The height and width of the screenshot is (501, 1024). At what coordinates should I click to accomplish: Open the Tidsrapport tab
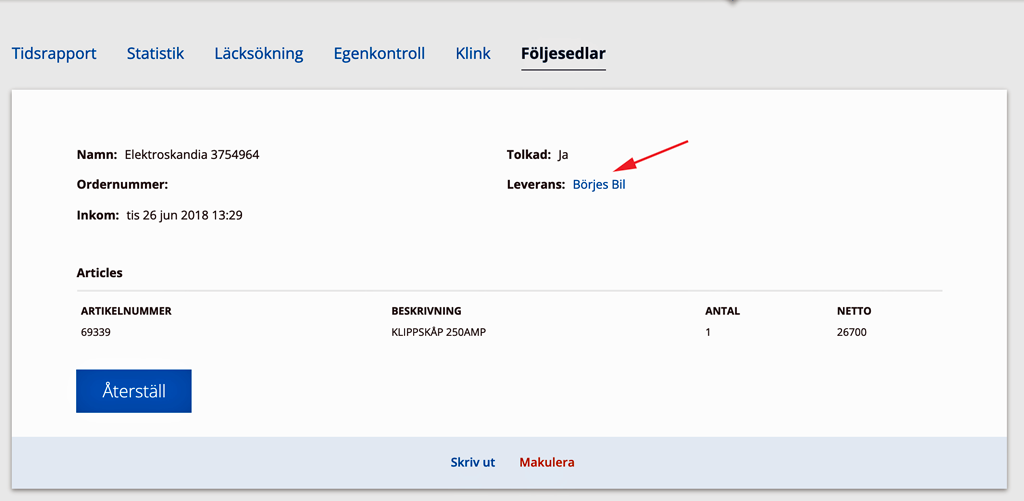point(54,54)
